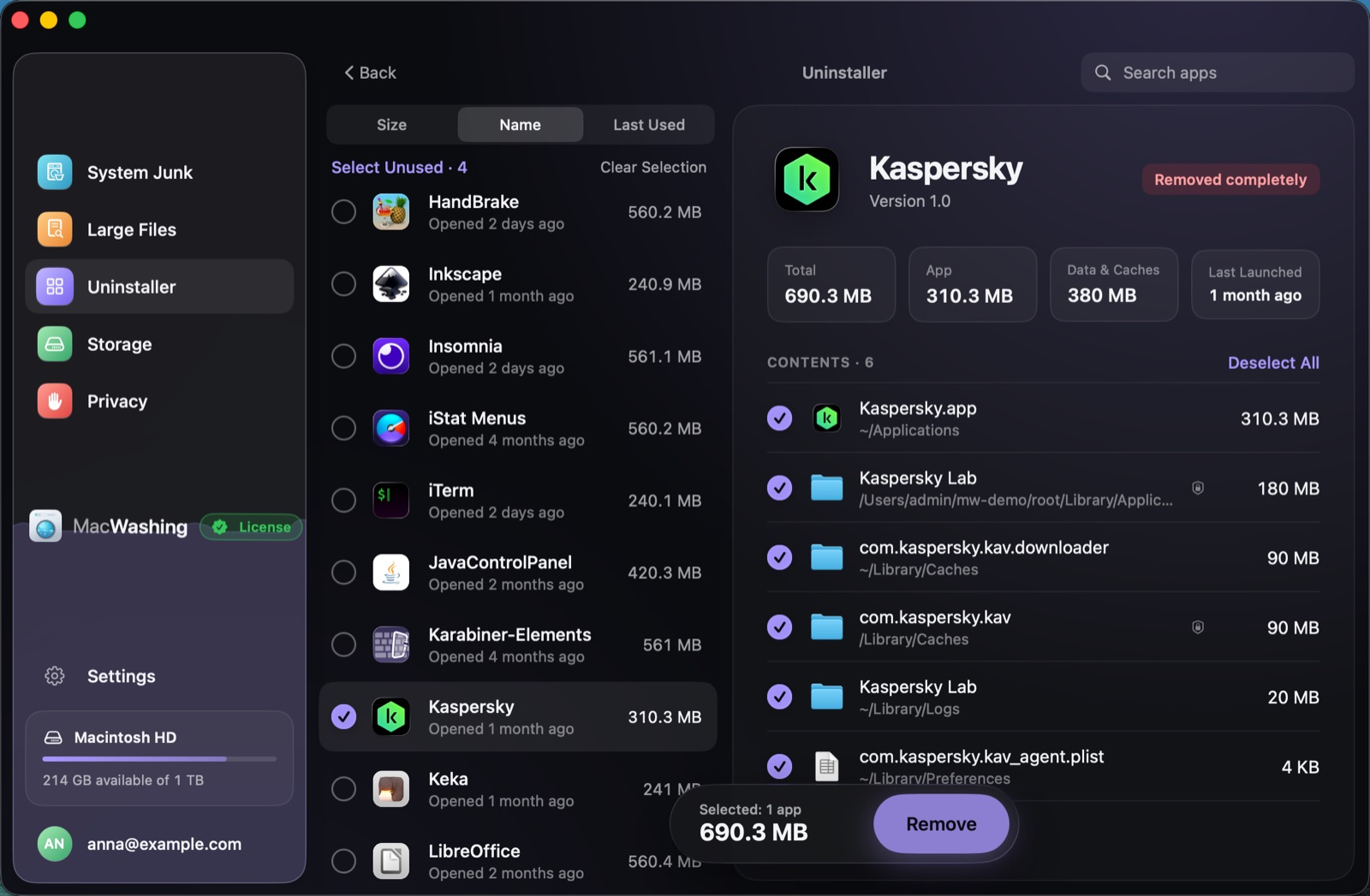This screenshot has width=1370, height=896.
Task: Open the Storage icon
Action: click(x=55, y=344)
